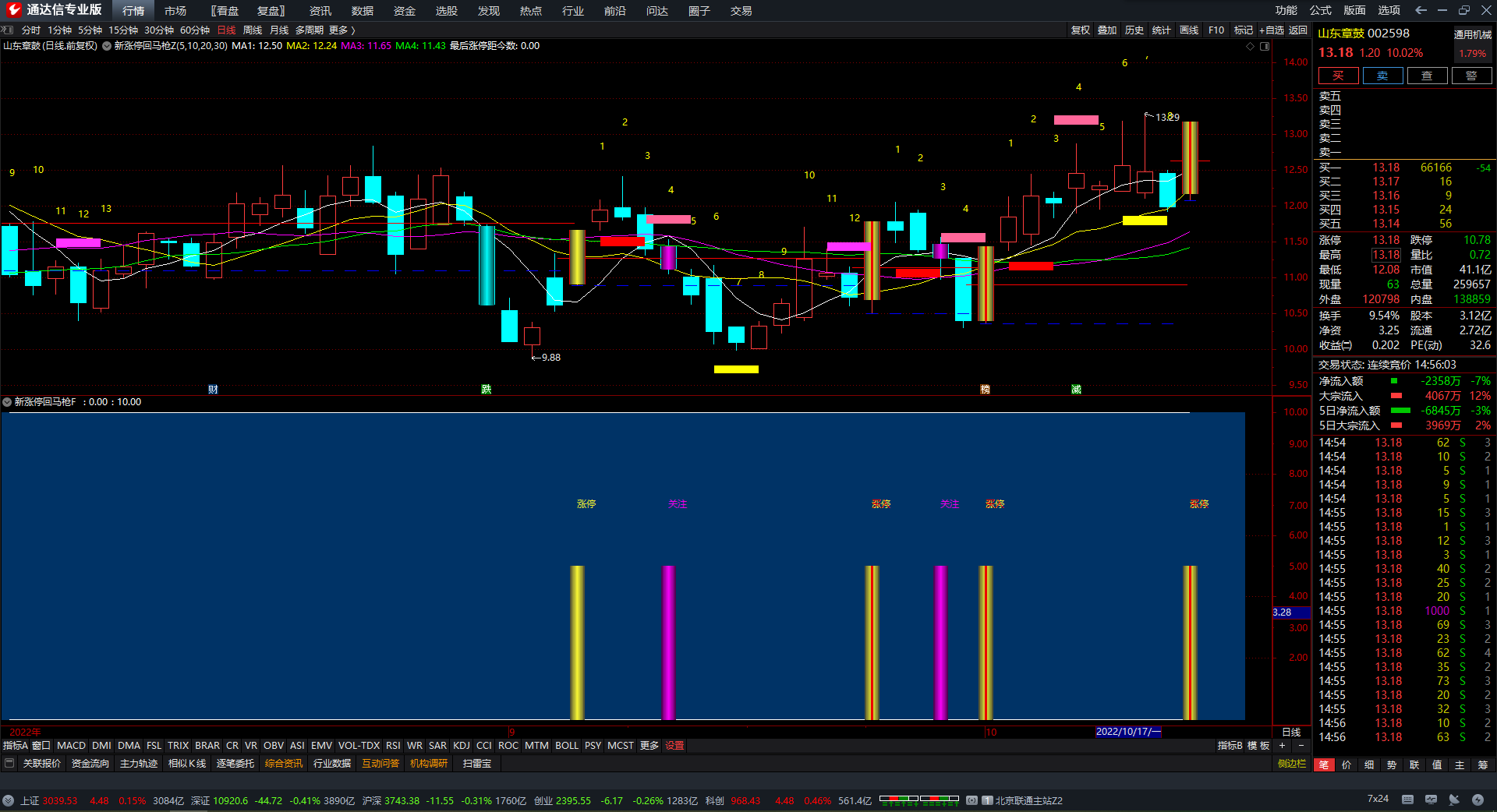Screen dimensions: 1497x812
Task: Click the period bar icon before 分时
Action: pos(8,30)
